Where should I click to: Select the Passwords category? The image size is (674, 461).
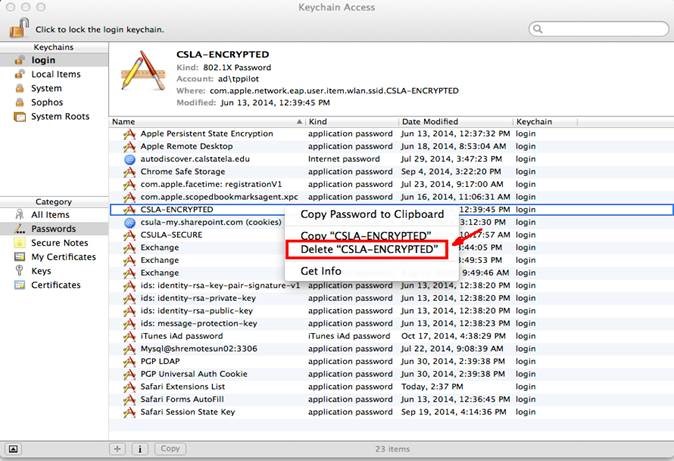[54, 228]
